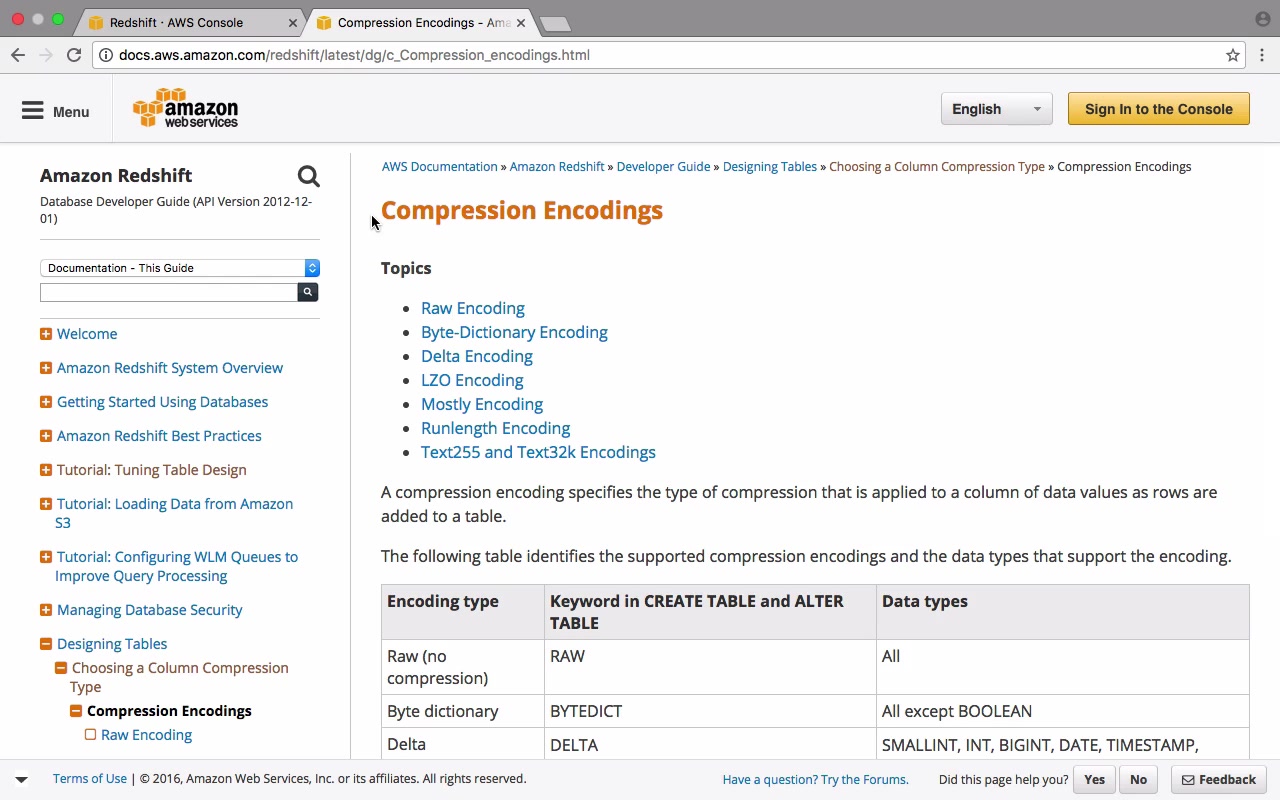The image size is (1280, 800).
Task: Open search via the magnifier beside Amazon Redshift
Action: [308, 177]
